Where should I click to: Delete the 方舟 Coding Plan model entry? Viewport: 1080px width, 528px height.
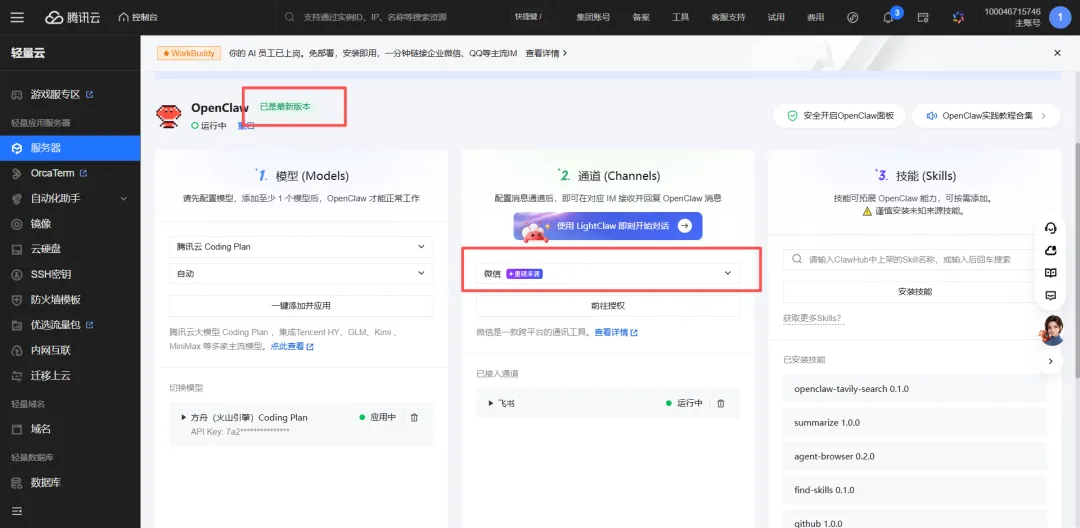pos(414,417)
